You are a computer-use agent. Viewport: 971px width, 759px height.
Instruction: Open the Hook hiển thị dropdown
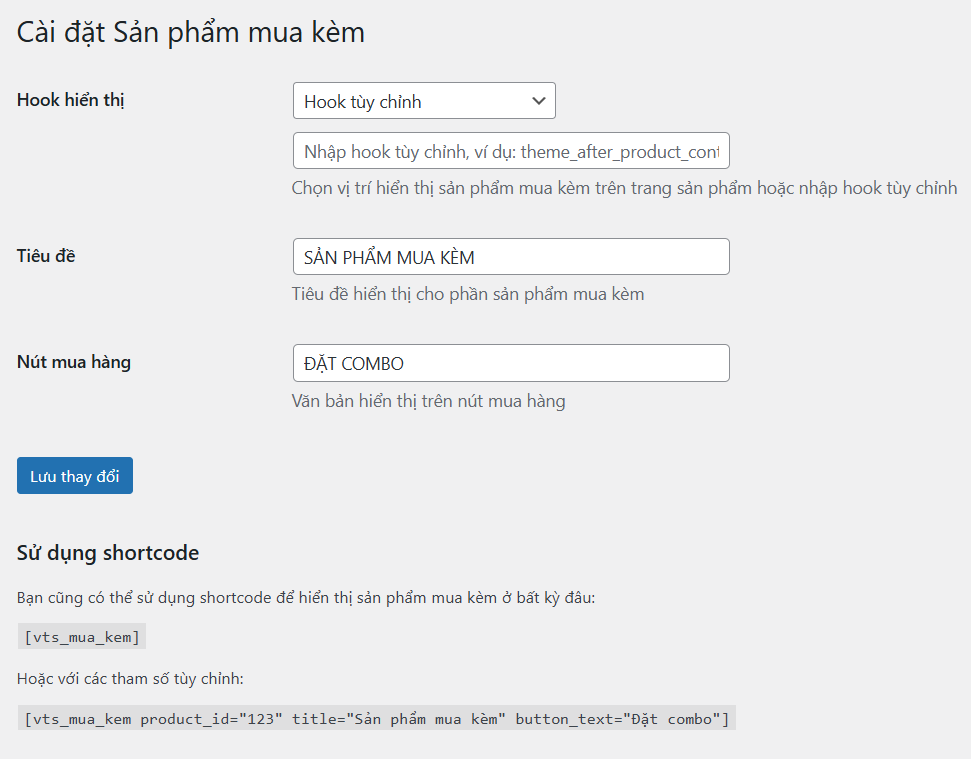click(x=424, y=101)
